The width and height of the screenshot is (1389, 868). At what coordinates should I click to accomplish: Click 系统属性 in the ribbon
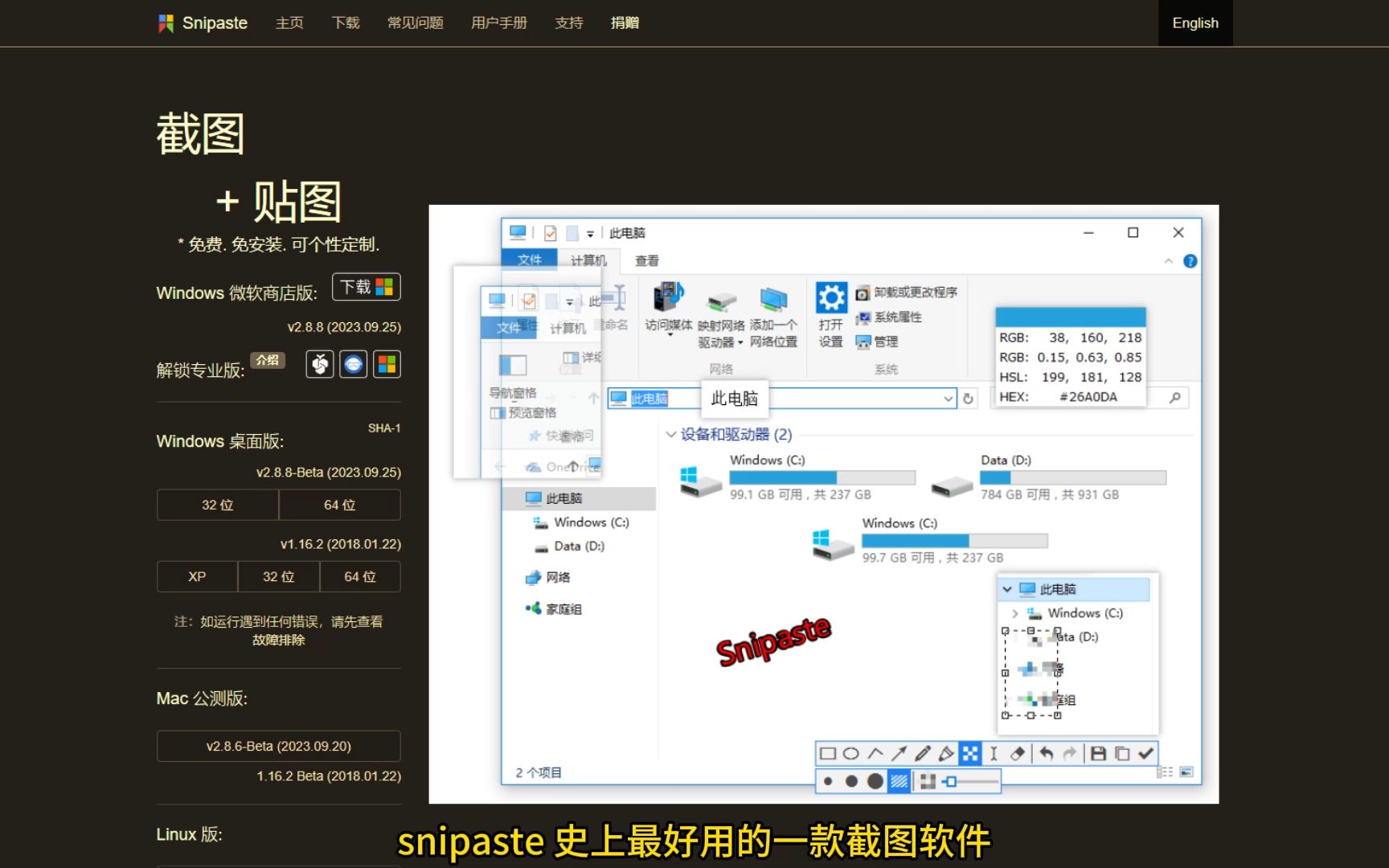click(889, 317)
